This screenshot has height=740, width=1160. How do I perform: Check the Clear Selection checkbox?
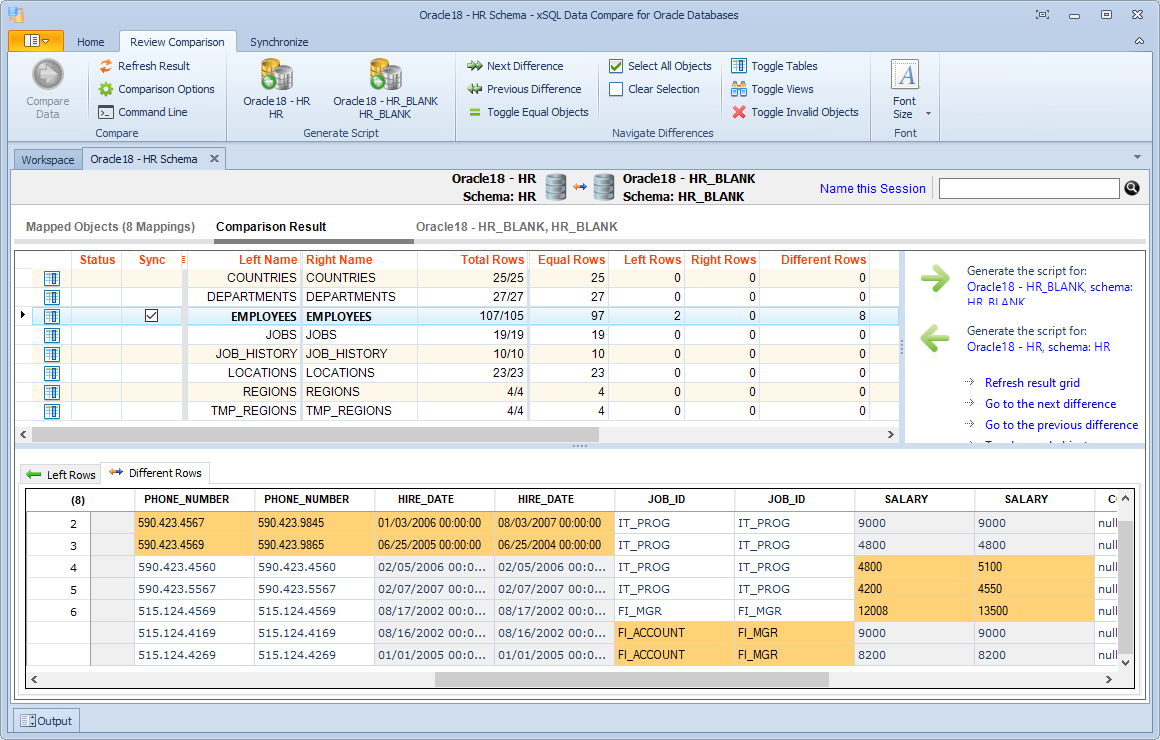615,88
